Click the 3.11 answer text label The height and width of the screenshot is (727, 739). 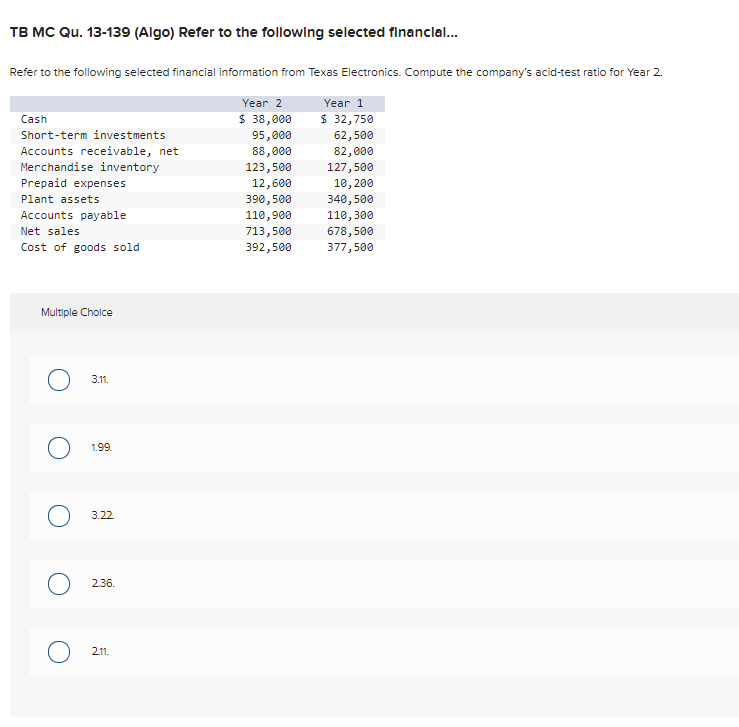(x=100, y=379)
